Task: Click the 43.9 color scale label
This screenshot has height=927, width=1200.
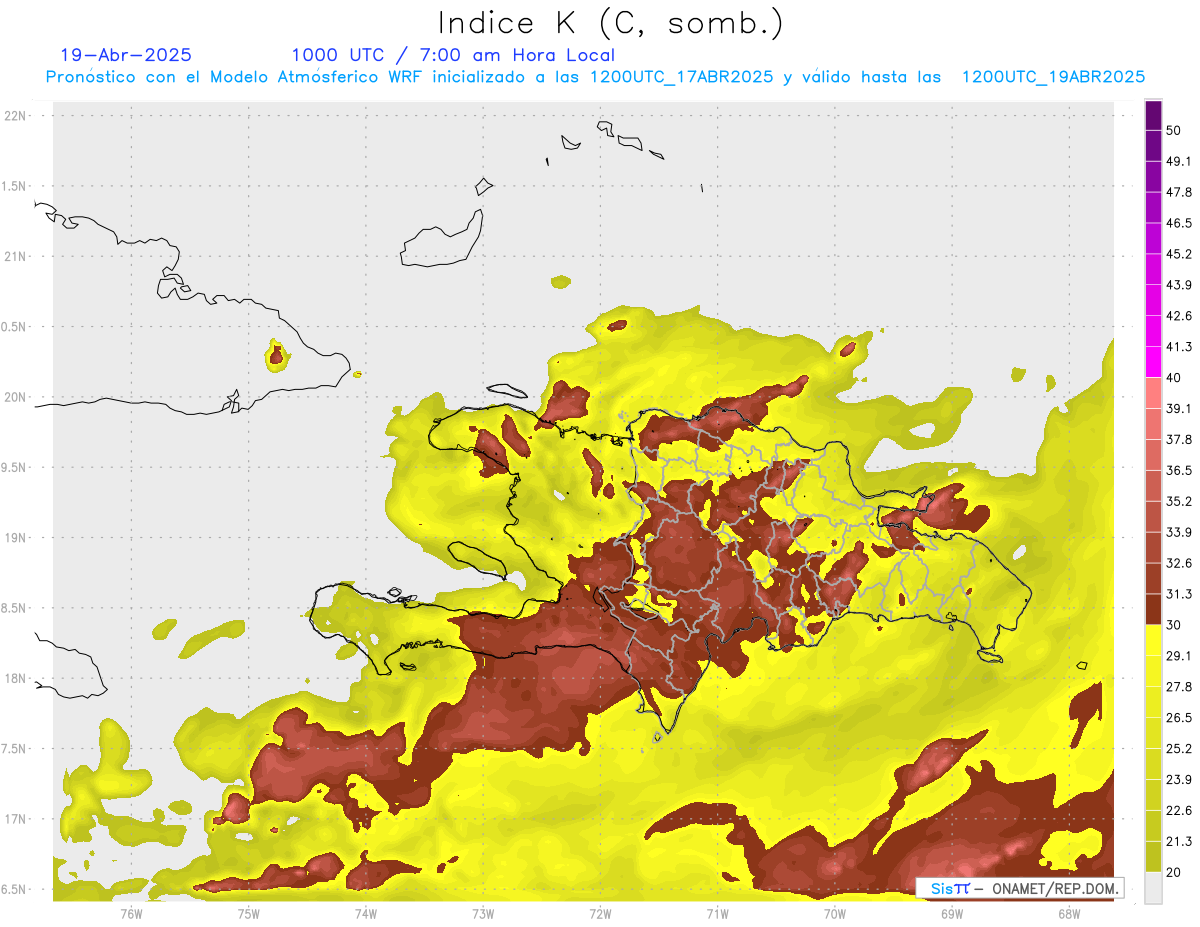Action: pyautogui.click(x=1180, y=285)
